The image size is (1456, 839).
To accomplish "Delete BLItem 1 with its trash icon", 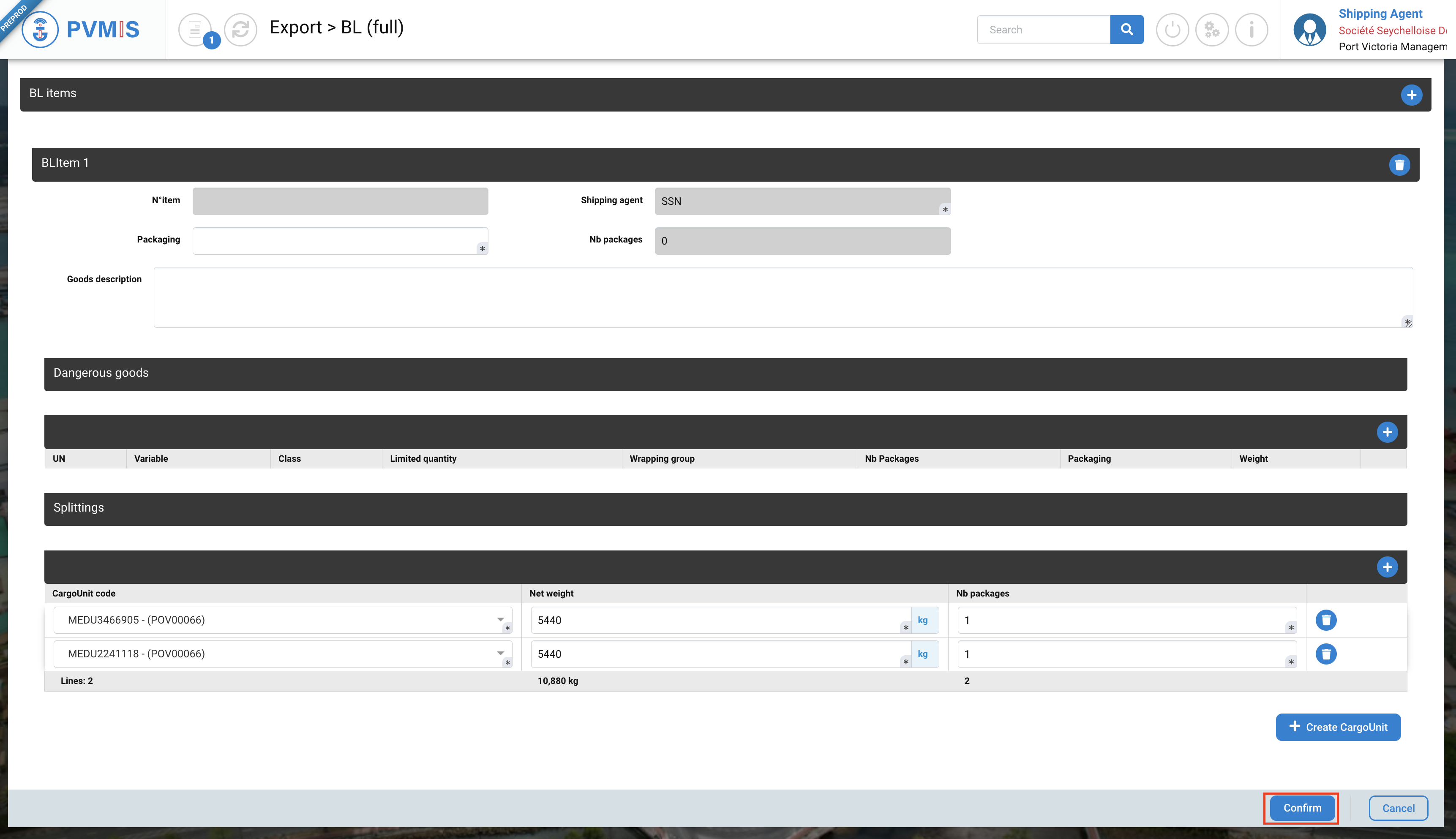I will [x=1399, y=165].
